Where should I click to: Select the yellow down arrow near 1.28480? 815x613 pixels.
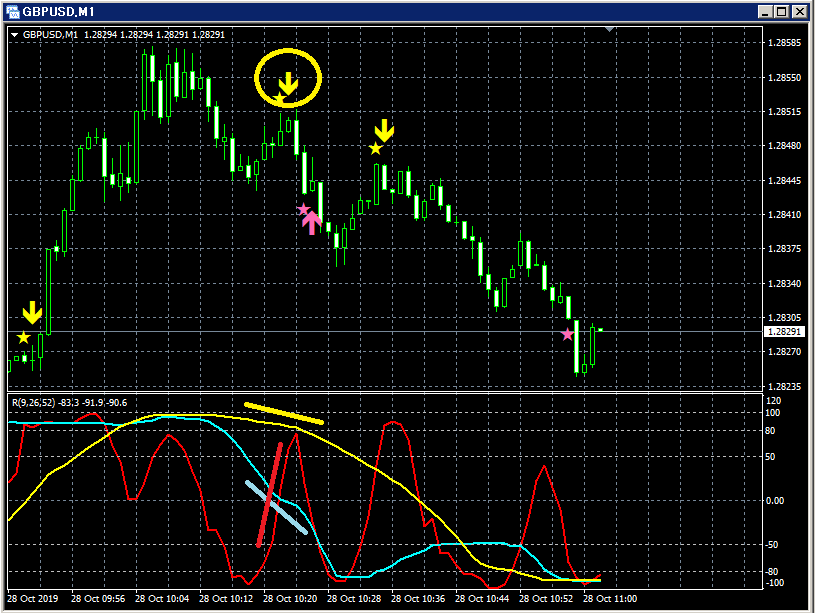[385, 131]
